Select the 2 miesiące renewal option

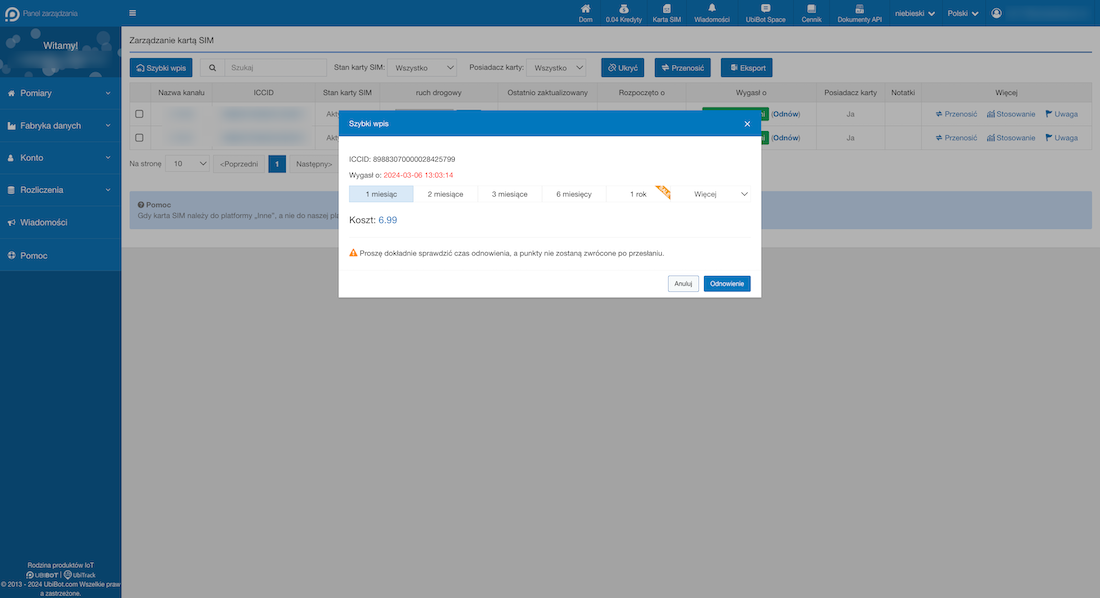tap(445, 194)
